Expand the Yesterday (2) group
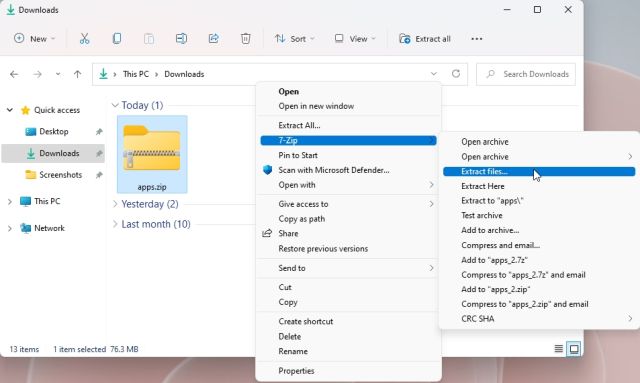 pos(115,204)
